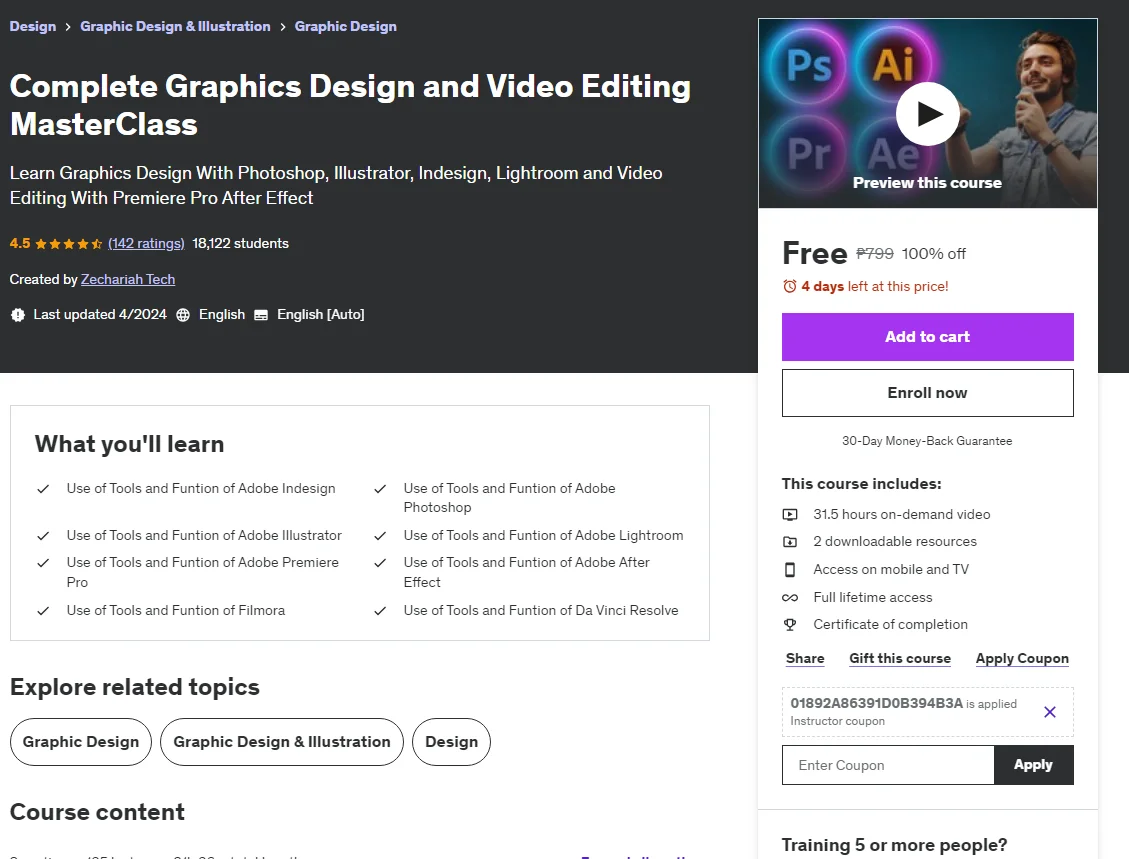Click the certificate trophy icon
This screenshot has width=1129, height=859.
coord(790,624)
